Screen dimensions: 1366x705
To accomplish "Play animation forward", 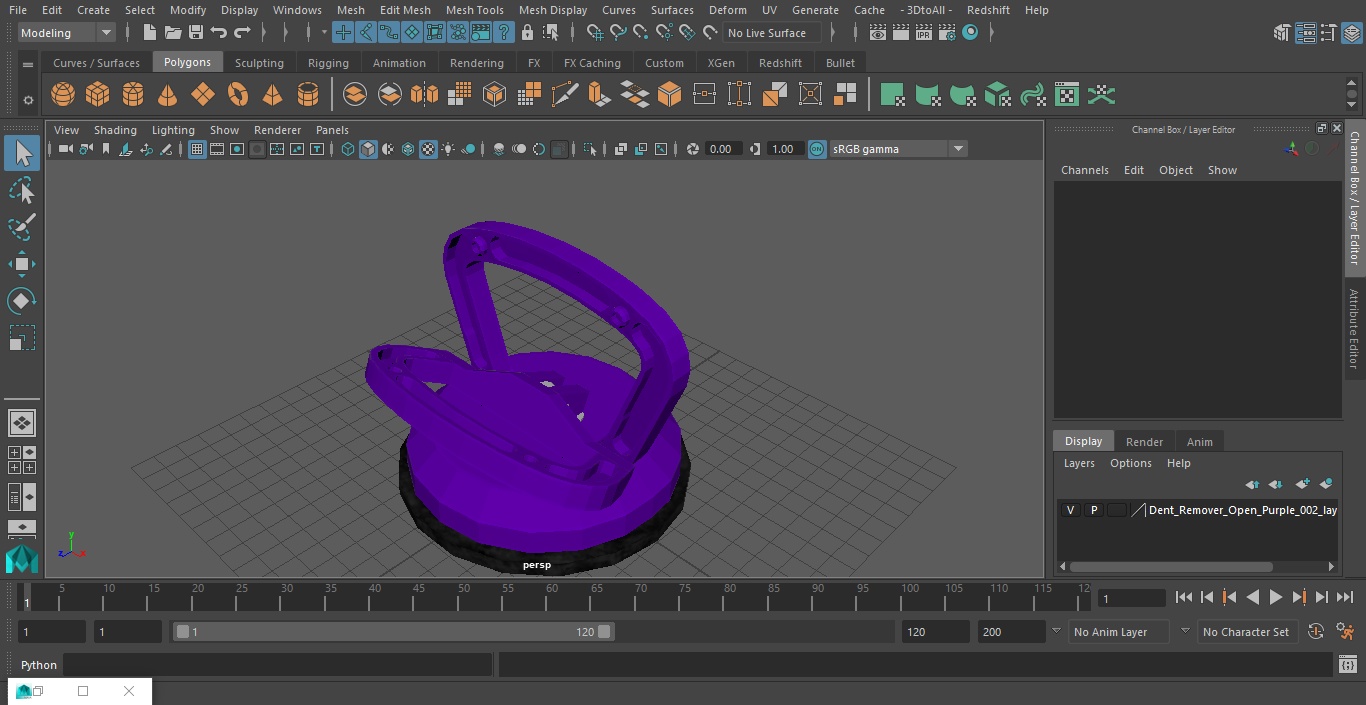I will point(1276,597).
